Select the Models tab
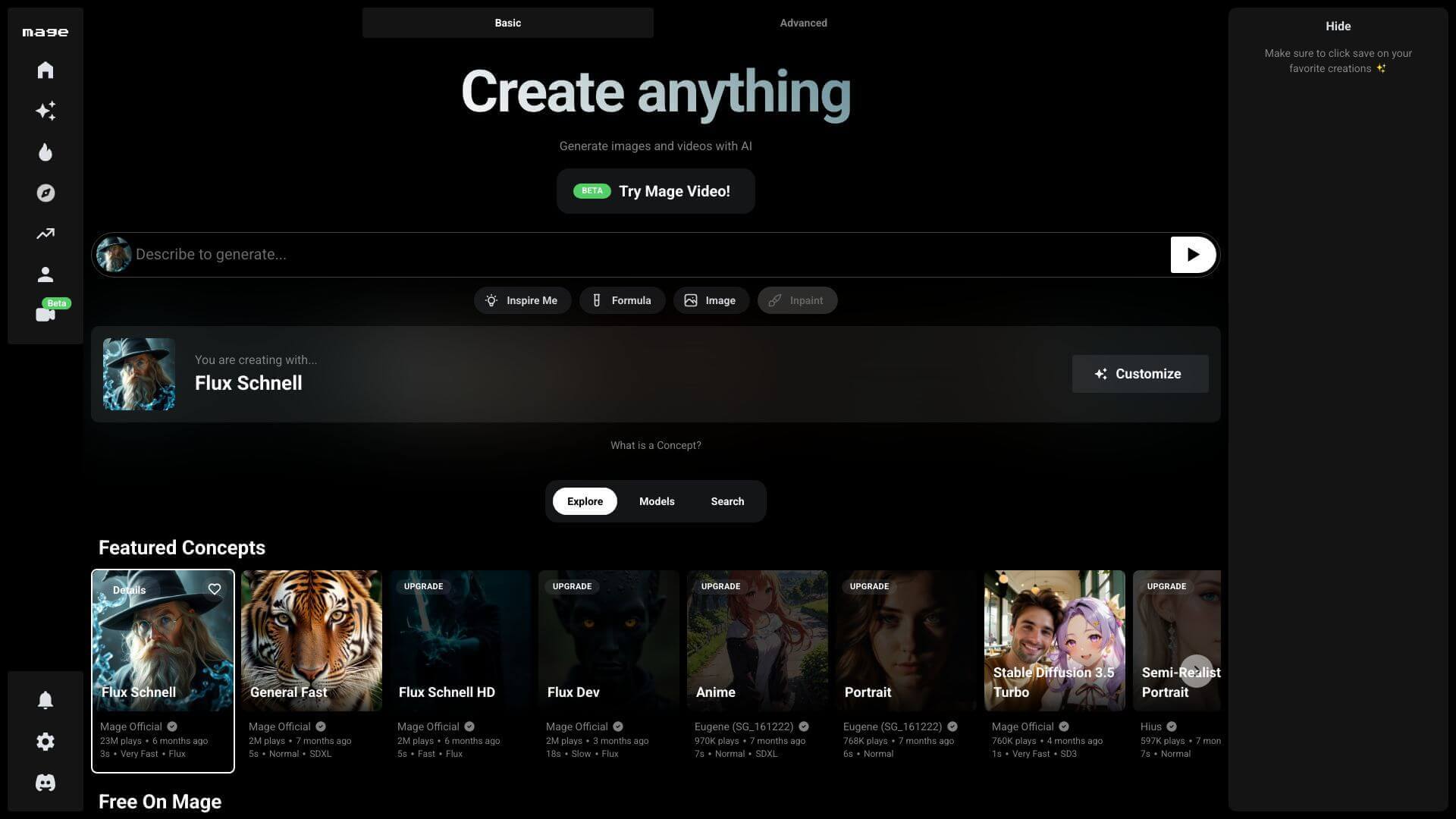The width and height of the screenshot is (1456, 819). 656,501
